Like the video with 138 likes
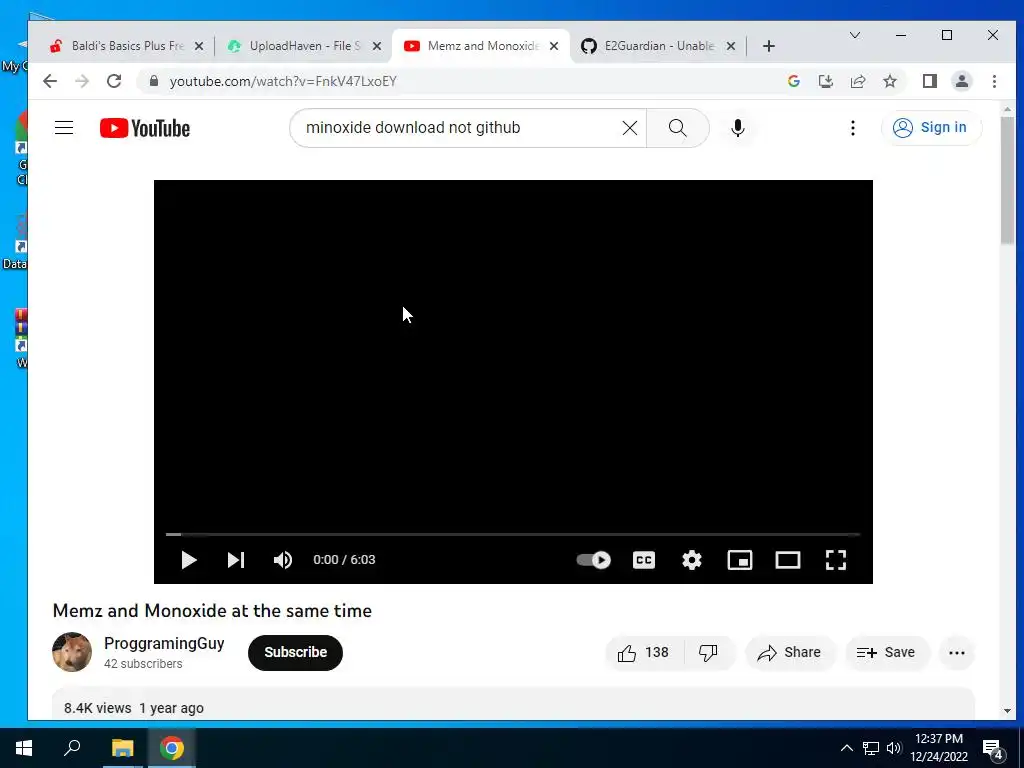The height and width of the screenshot is (768, 1024). coord(645,652)
